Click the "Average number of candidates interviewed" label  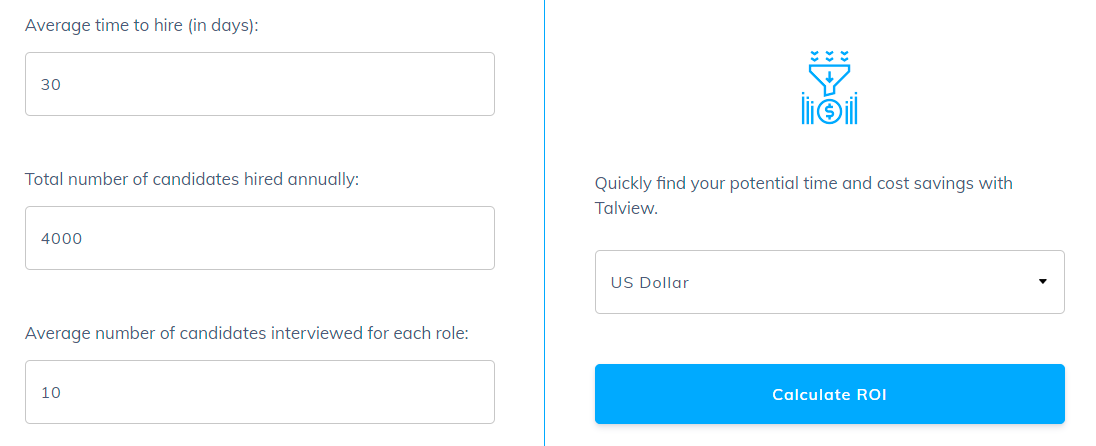(x=247, y=333)
